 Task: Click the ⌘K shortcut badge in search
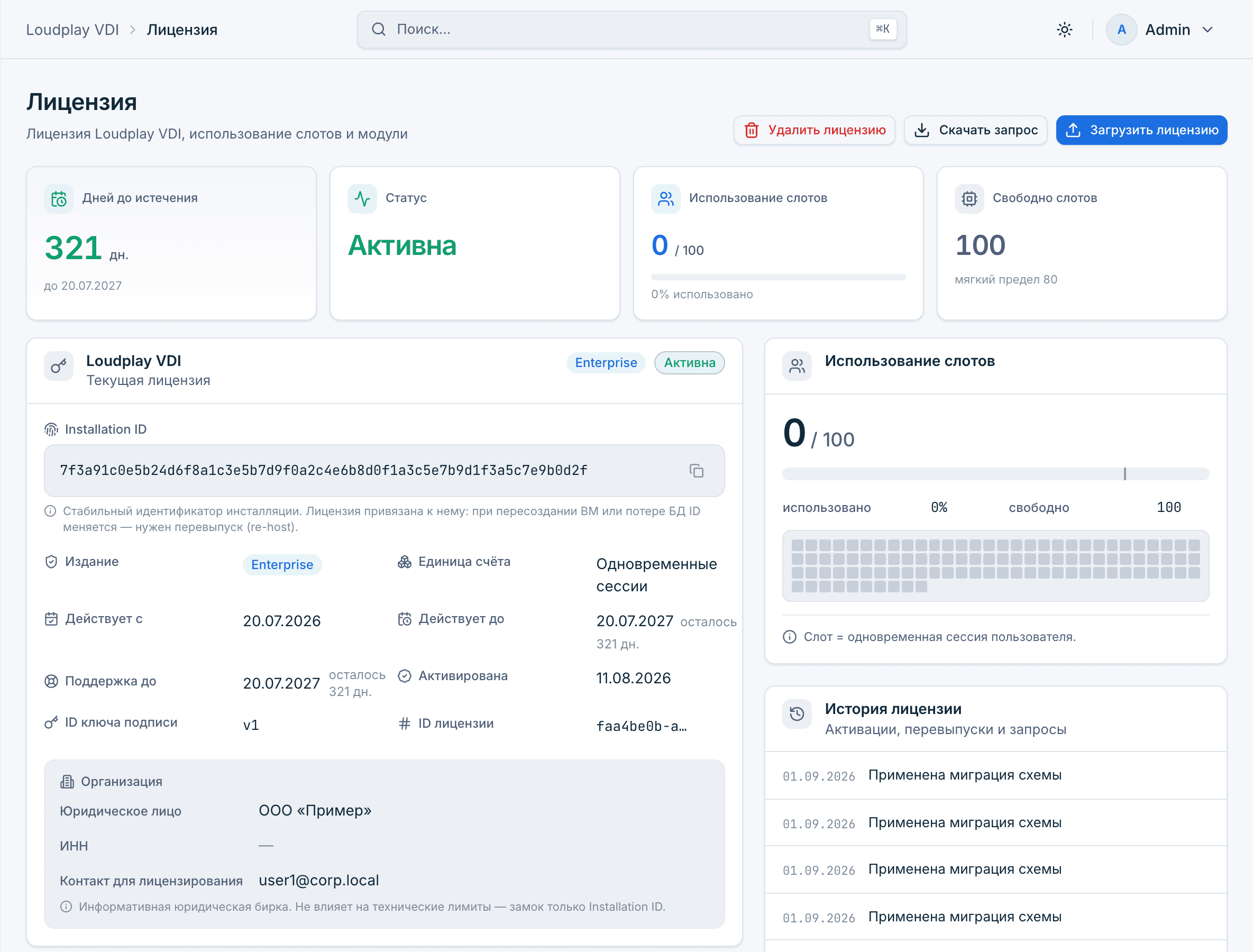[882, 29]
